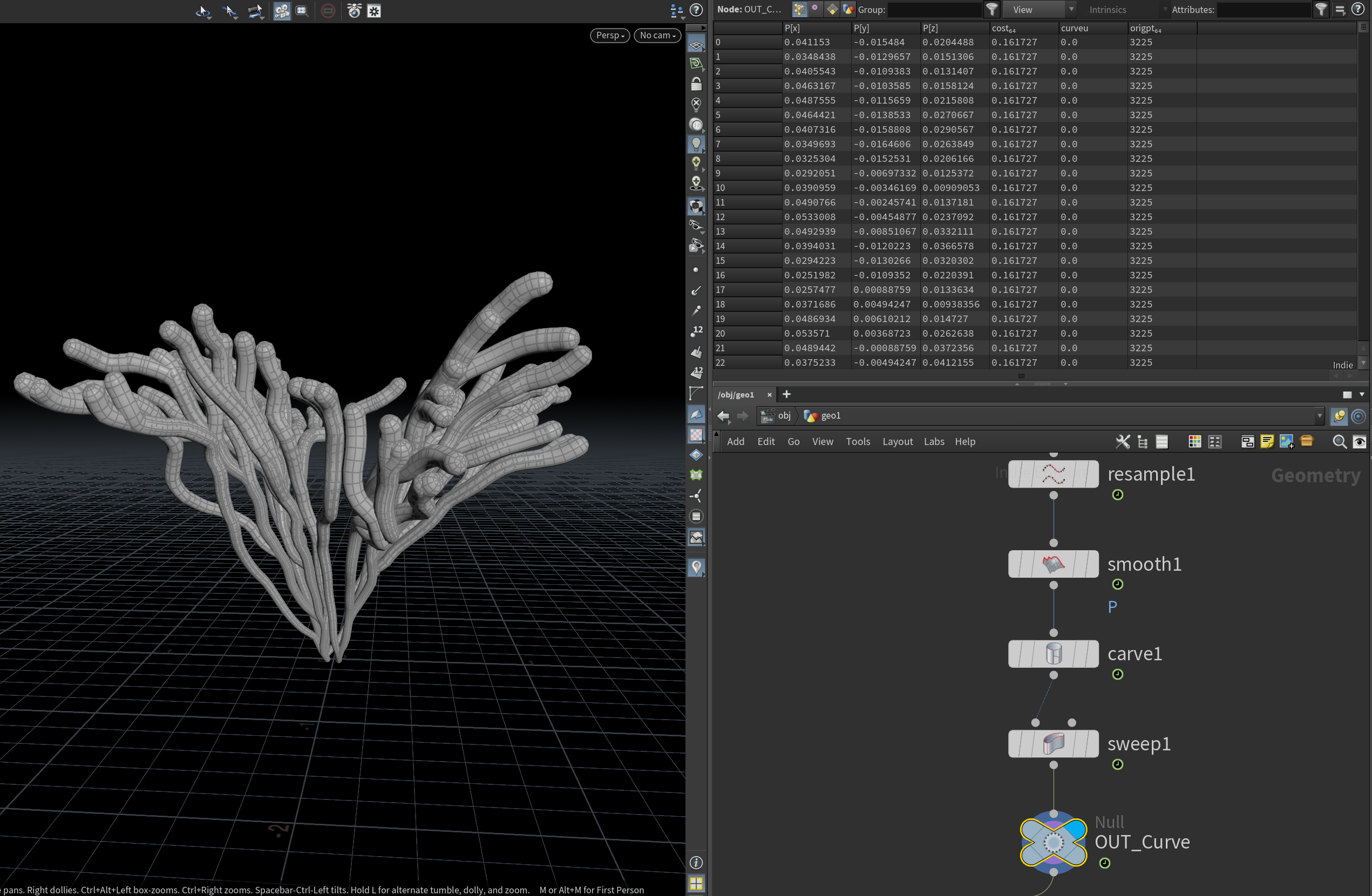
Task: Switch to the /obj/geo1 network tab
Action: [x=736, y=395]
